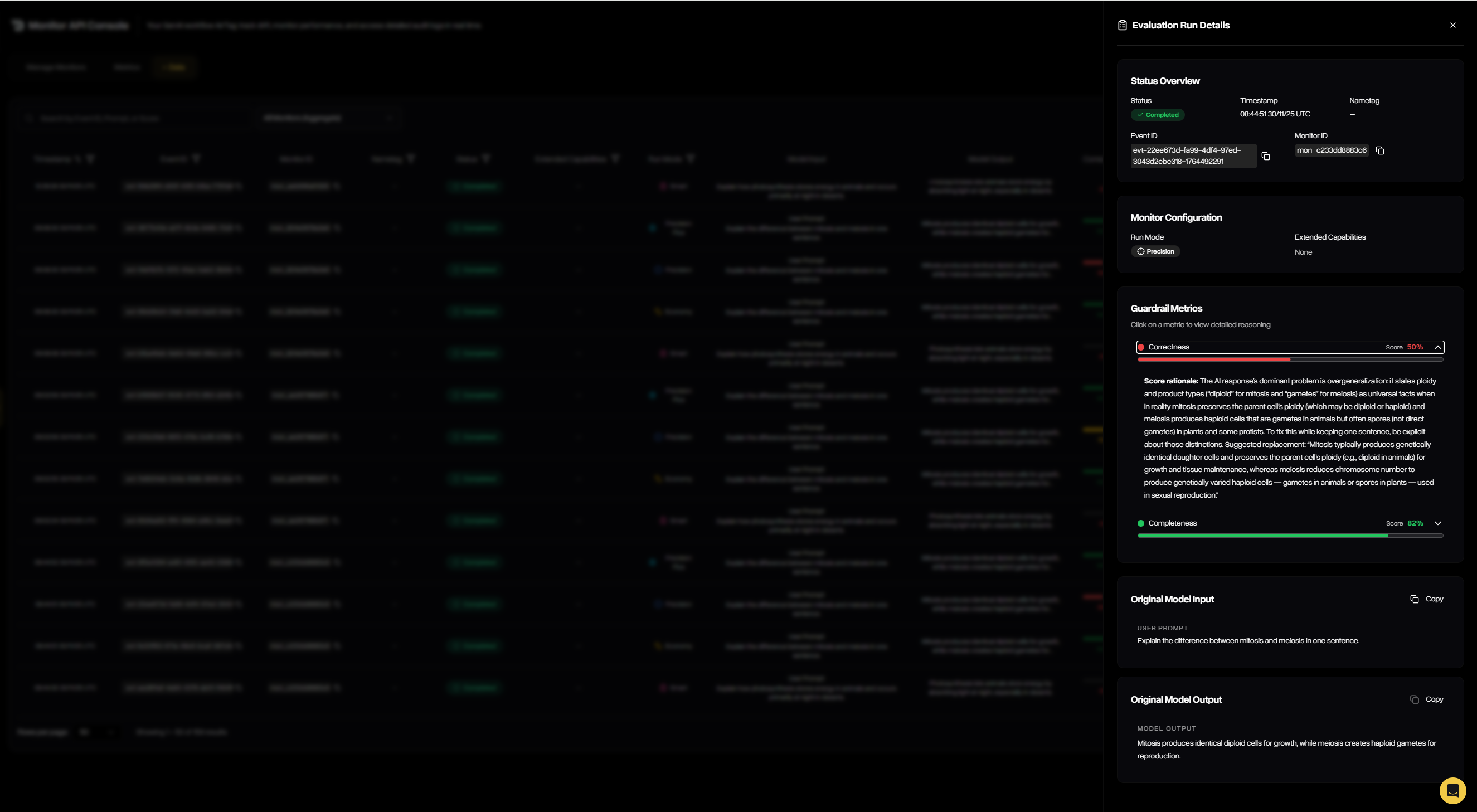Collapse the Correctness score rationale
The image size is (1477, 812).
point(1439,347)
